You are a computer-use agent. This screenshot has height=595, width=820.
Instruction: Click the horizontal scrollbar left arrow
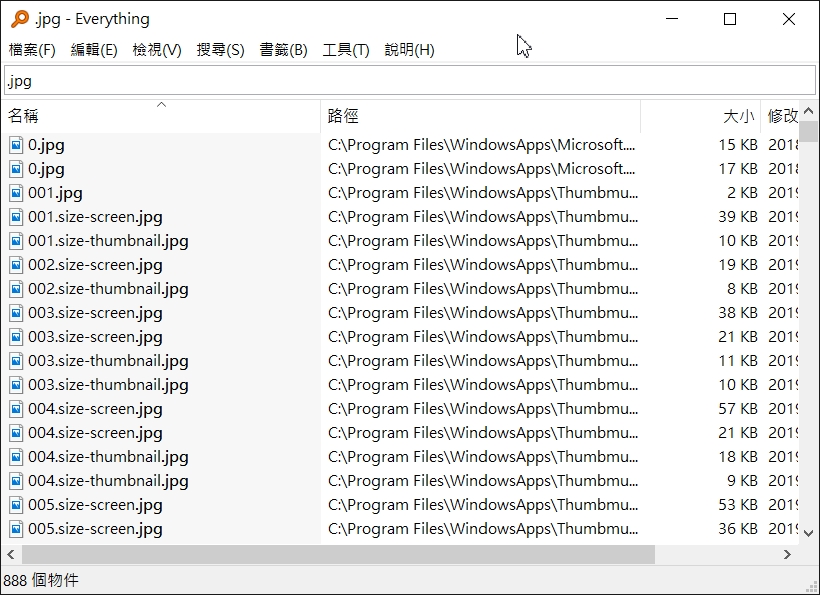click(x=10, y=554)
